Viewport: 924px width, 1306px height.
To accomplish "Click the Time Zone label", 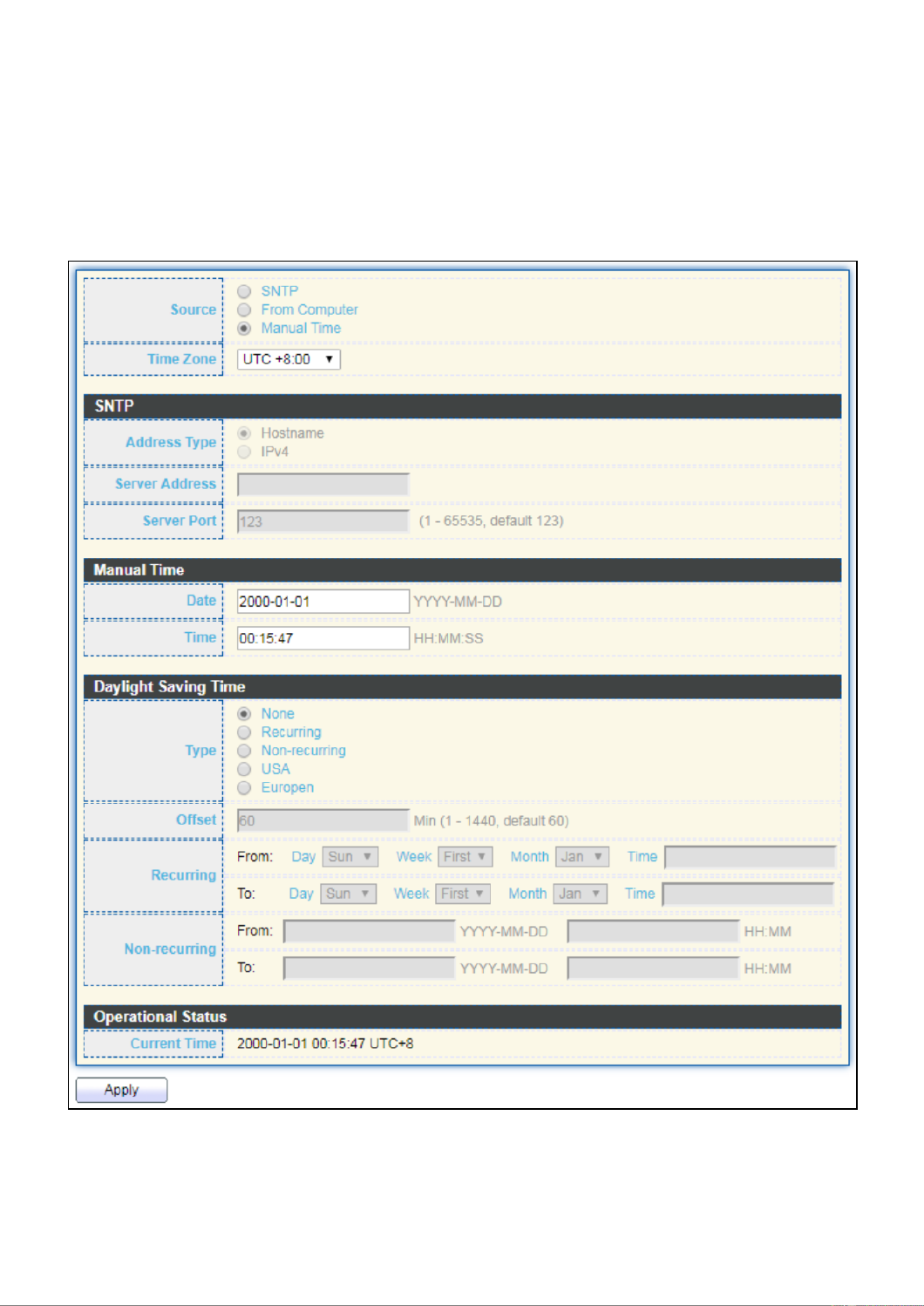I will point(181,359).
